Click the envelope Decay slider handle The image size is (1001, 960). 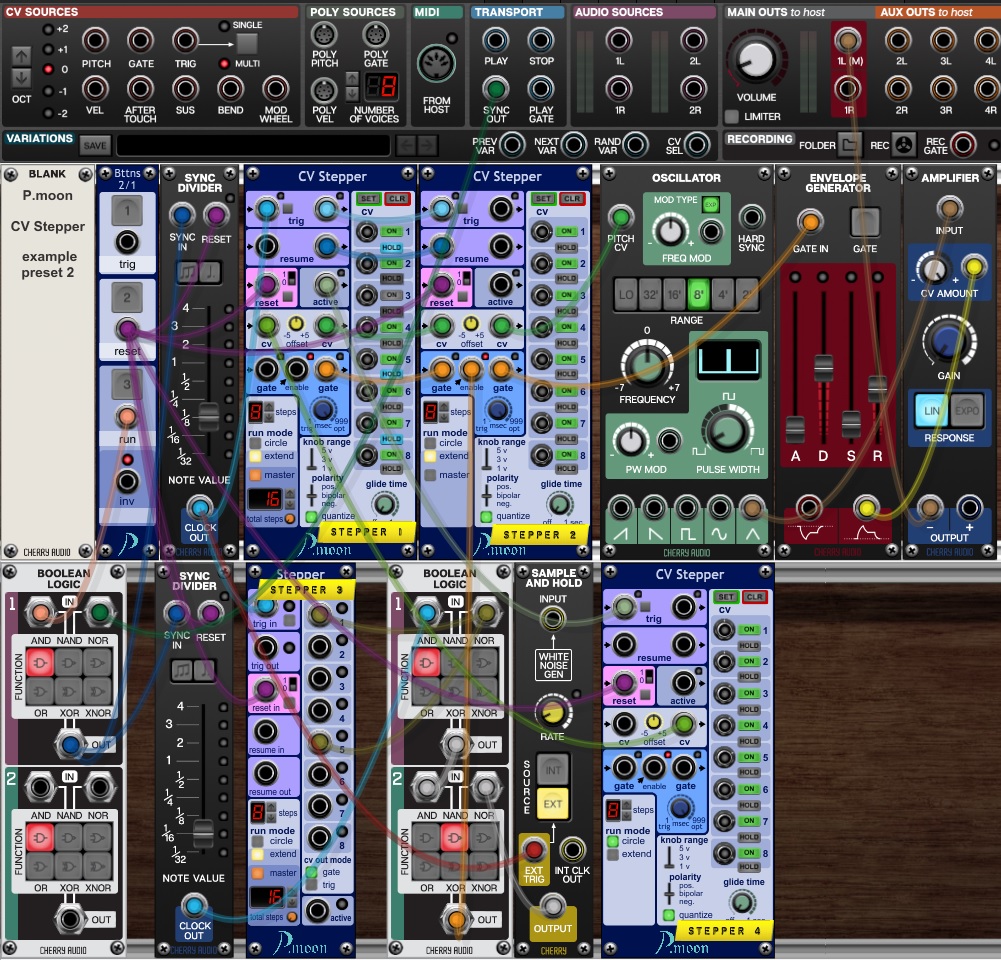[823, 368]
